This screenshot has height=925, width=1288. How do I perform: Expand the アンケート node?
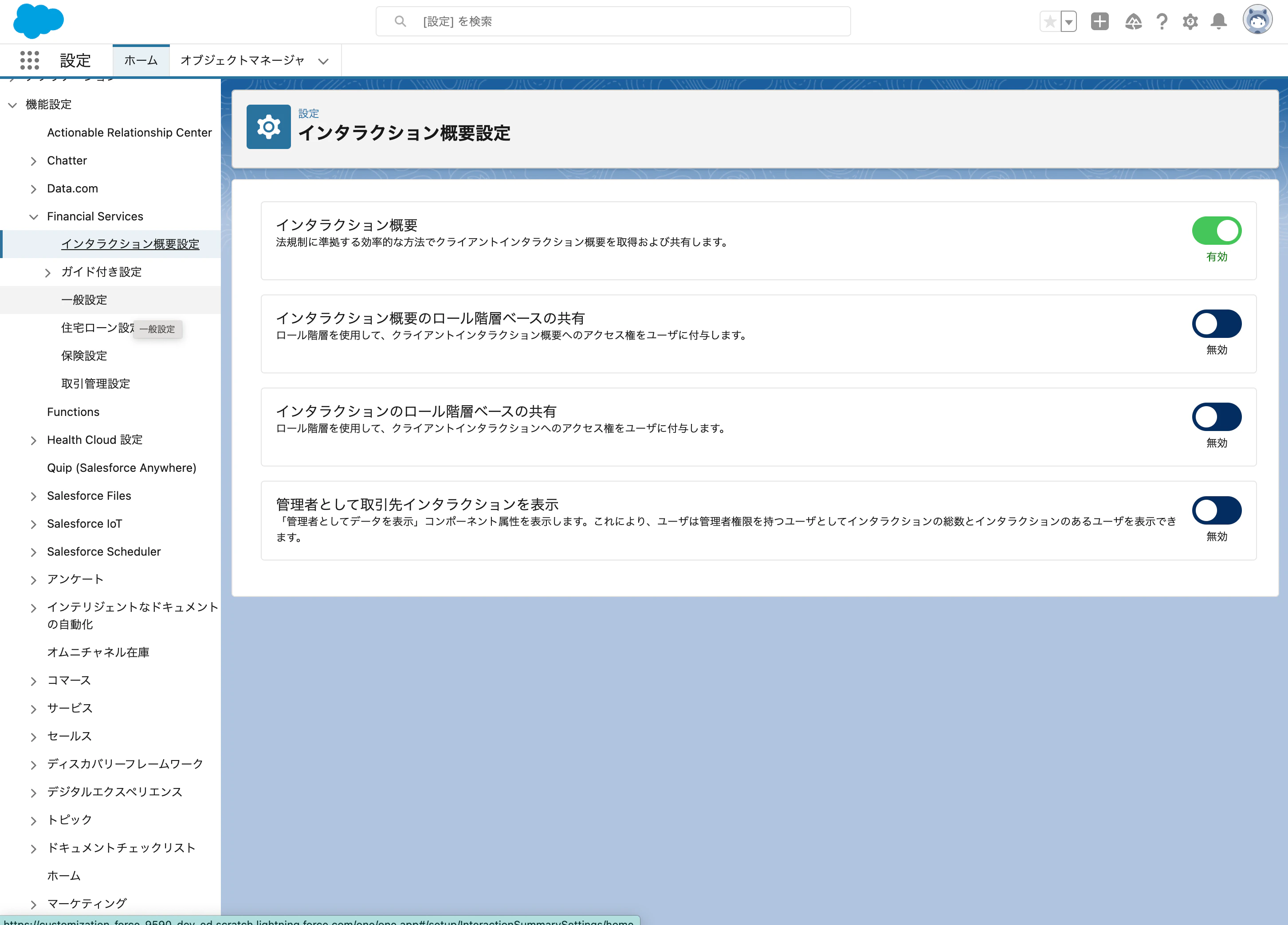(34, 580)
